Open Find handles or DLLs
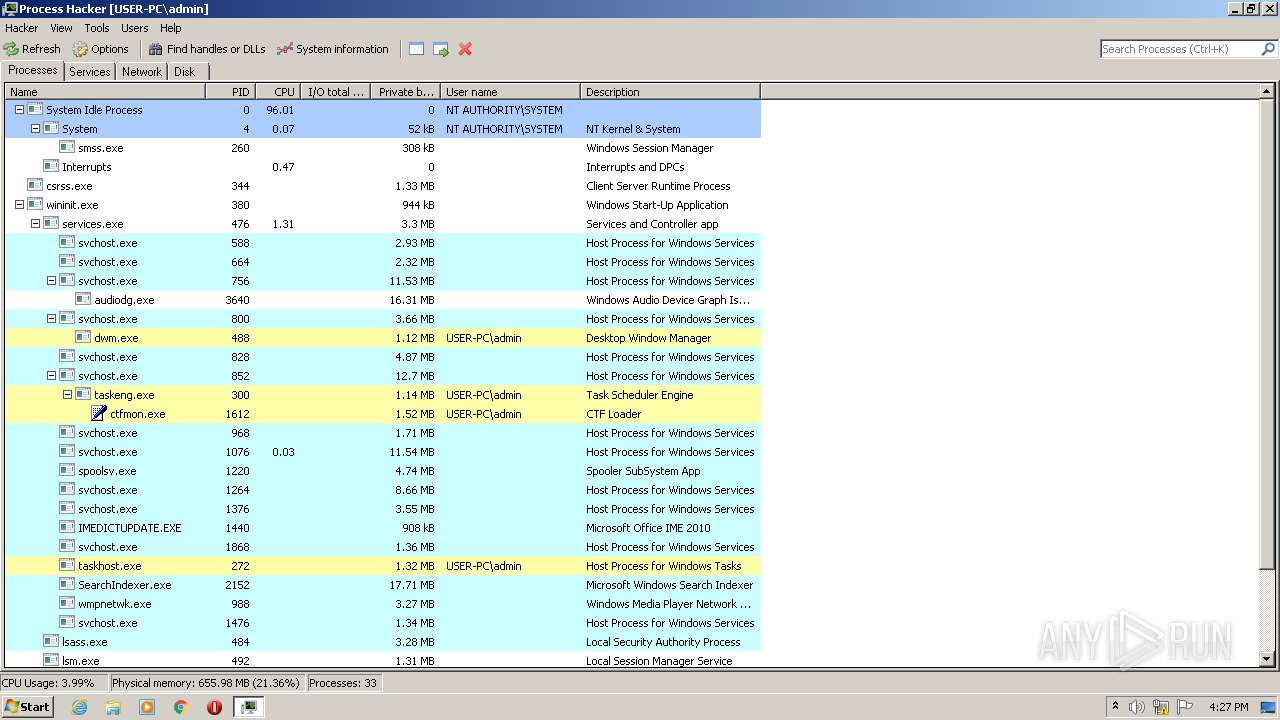The width and height of the screenshot is (1280, 720). pyautogui.click(x=207, y=49)
